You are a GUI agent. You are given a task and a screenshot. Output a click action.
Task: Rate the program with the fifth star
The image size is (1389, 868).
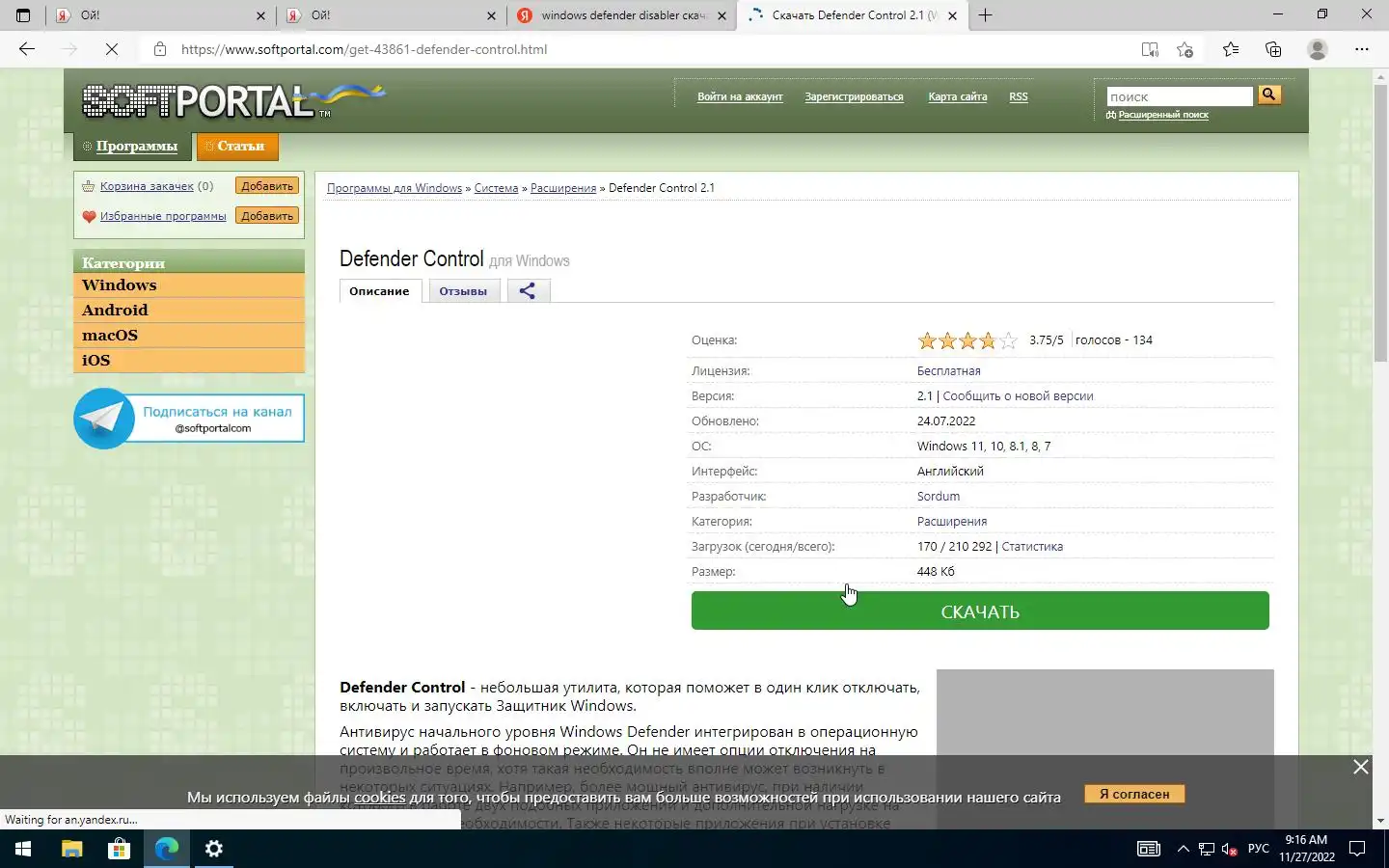pyautogui.click(x=1008, y=340)
